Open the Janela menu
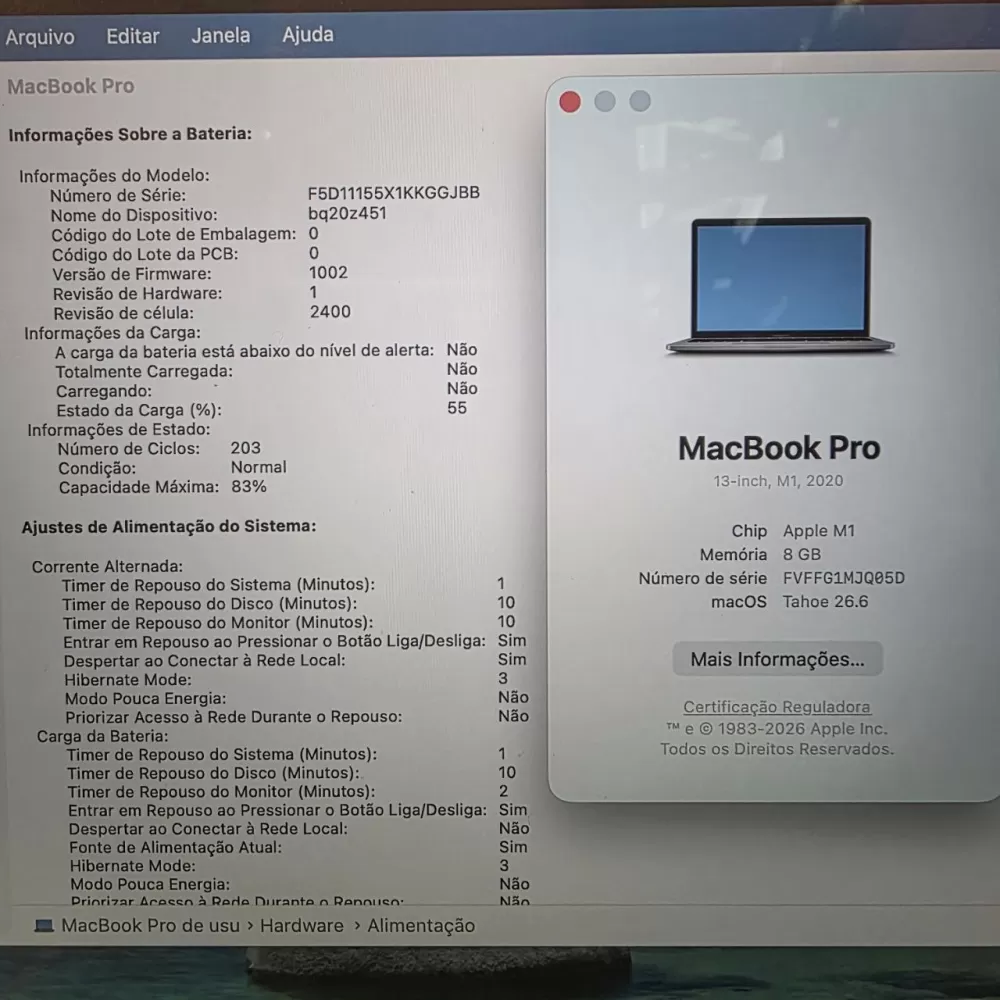This screenshot has width=1000, height=1000. tap(221, 35)
